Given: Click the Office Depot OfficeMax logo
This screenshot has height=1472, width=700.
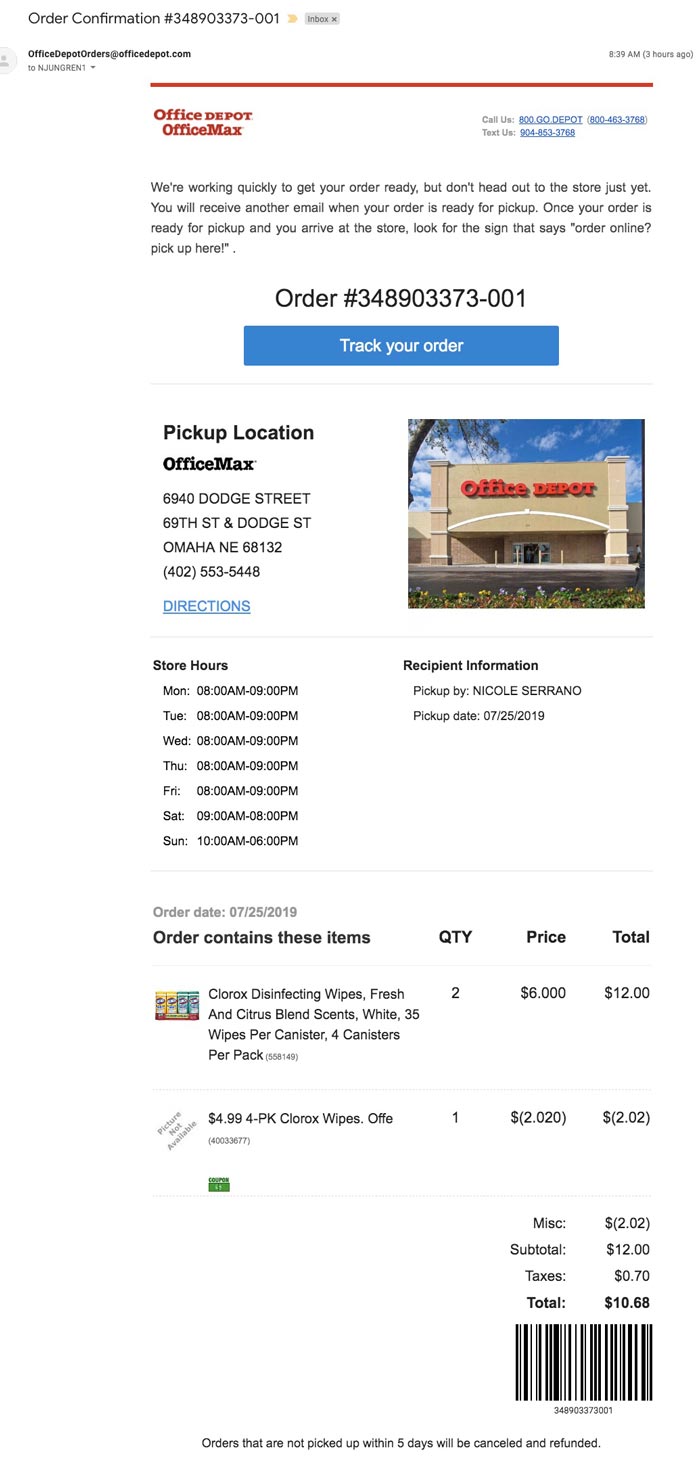Looking at the screenshot, I should pos(203,122).
